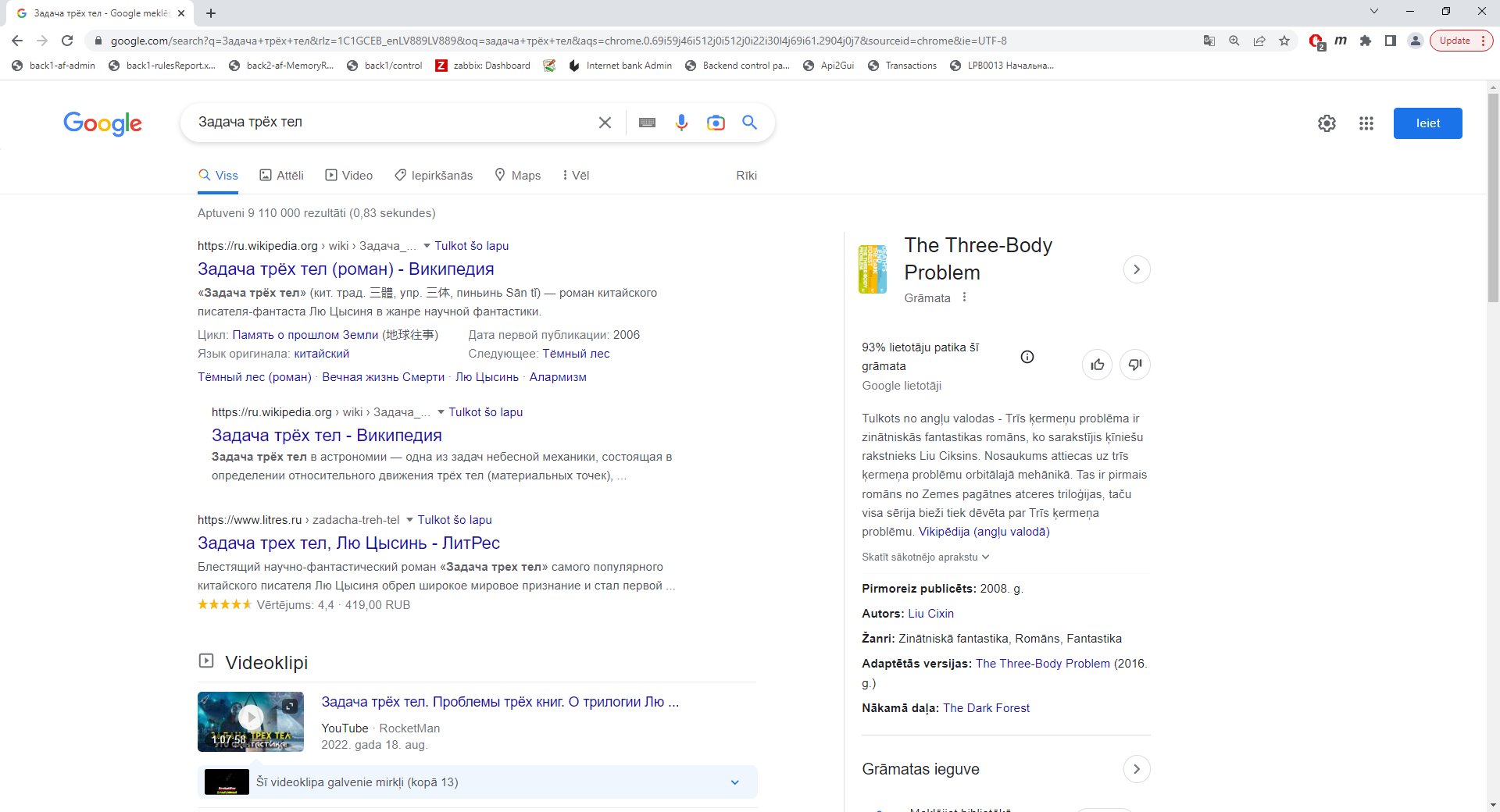Submit search with magnifier icon
The width and height of the screenshot is (1500, 812).
(x=750, y=123)
